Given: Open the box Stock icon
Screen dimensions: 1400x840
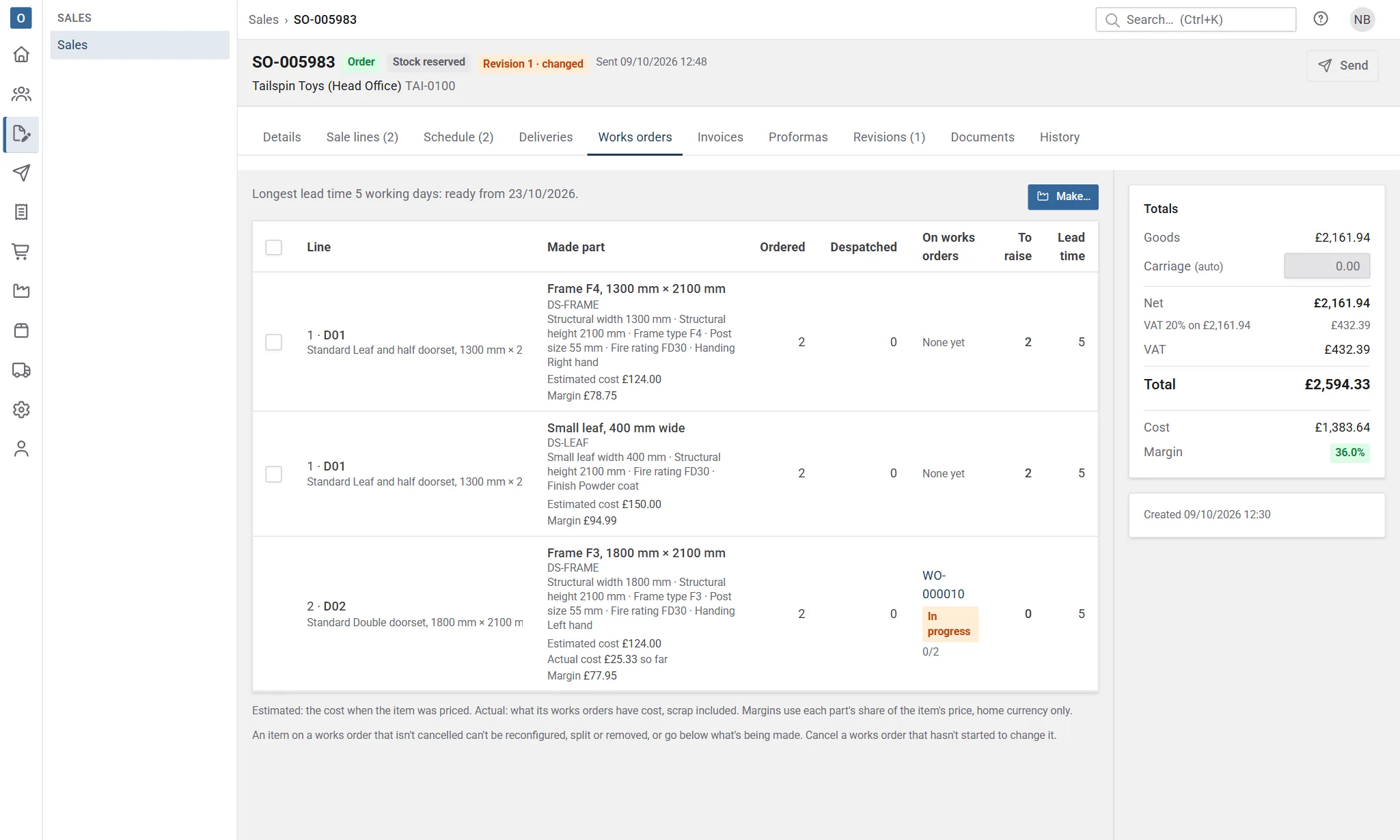Looking at the screenshot, I should coord(21,331).
